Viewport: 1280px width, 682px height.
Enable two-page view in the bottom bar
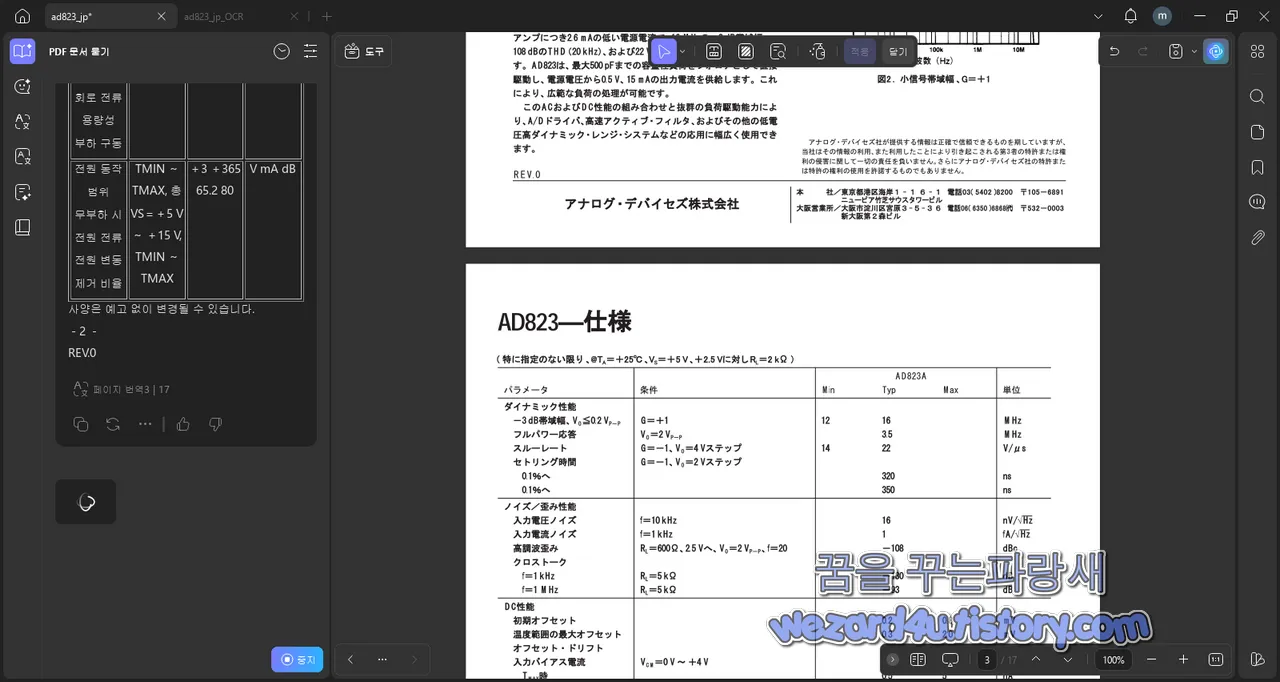918,659
